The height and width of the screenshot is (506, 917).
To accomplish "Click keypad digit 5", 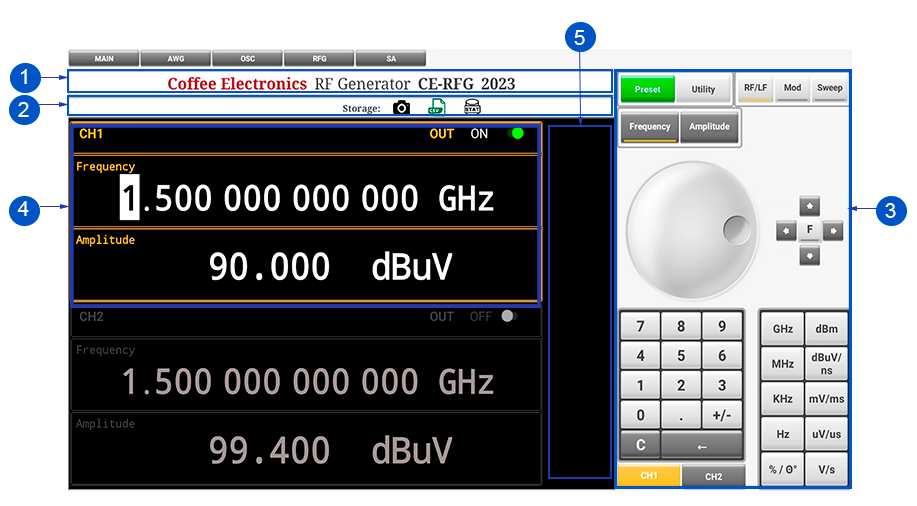I will click(x=681, y=356).
